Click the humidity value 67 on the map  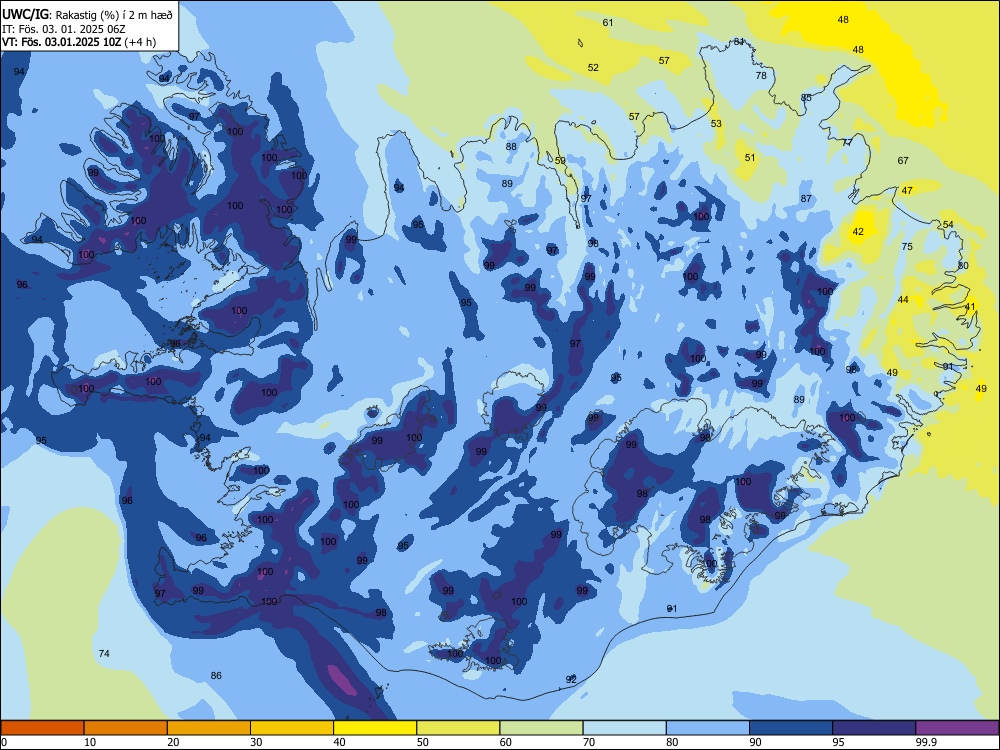902,160
